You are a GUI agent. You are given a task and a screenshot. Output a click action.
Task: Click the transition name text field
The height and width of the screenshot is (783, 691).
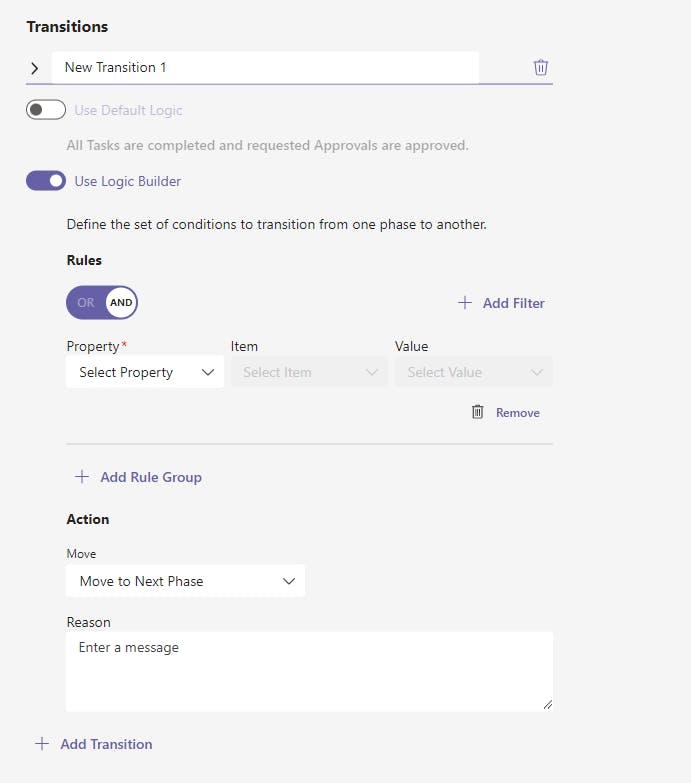point(265,68)
